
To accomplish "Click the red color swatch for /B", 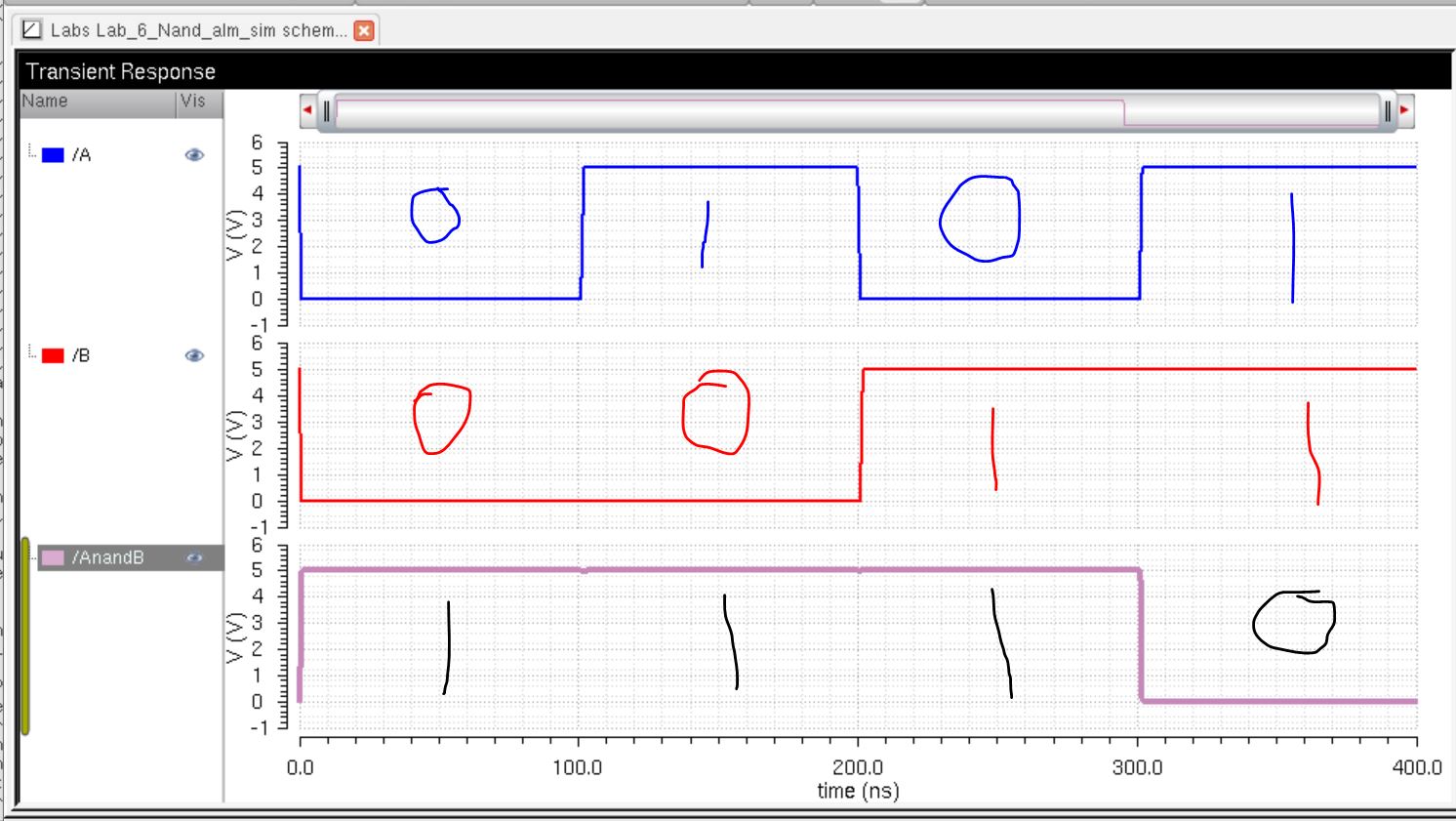I will (x=53, y=356).
